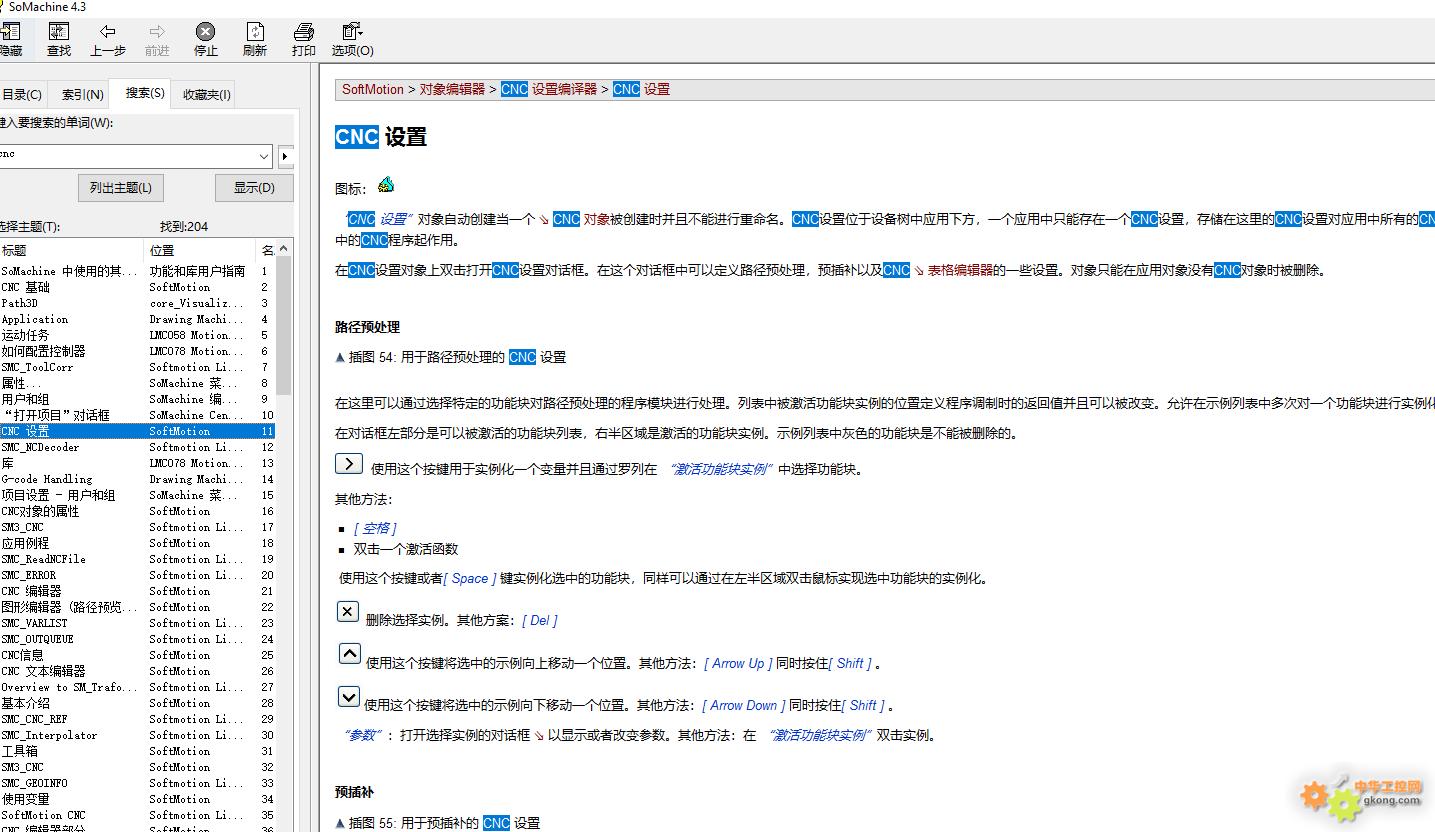This screenshot has width=1435, height=832.
Task: Select SMC_GEOINFO topic row
Action: 137,783
